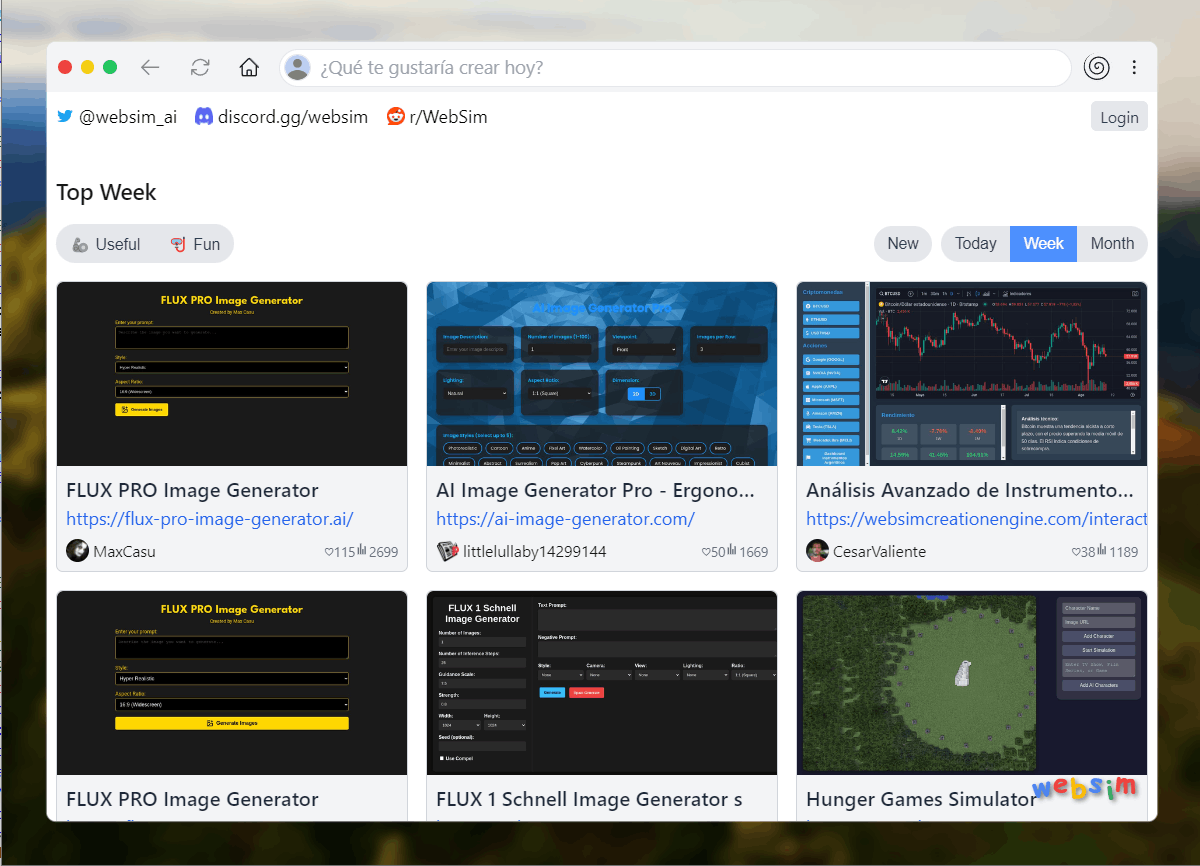Click 'Hunger Games Simulator' title

tap(921, 799)
